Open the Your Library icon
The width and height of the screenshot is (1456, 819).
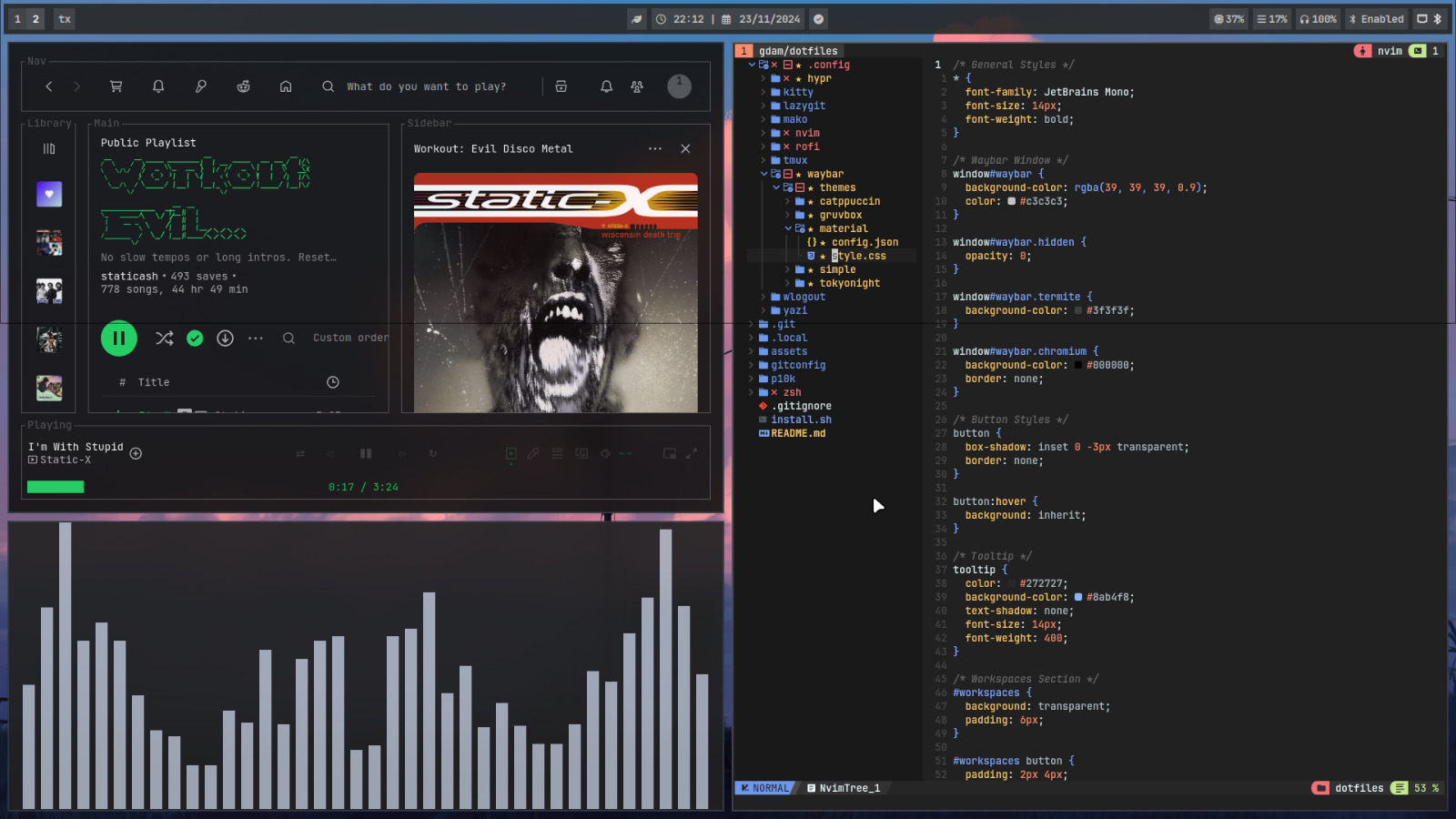coord(49,148)
